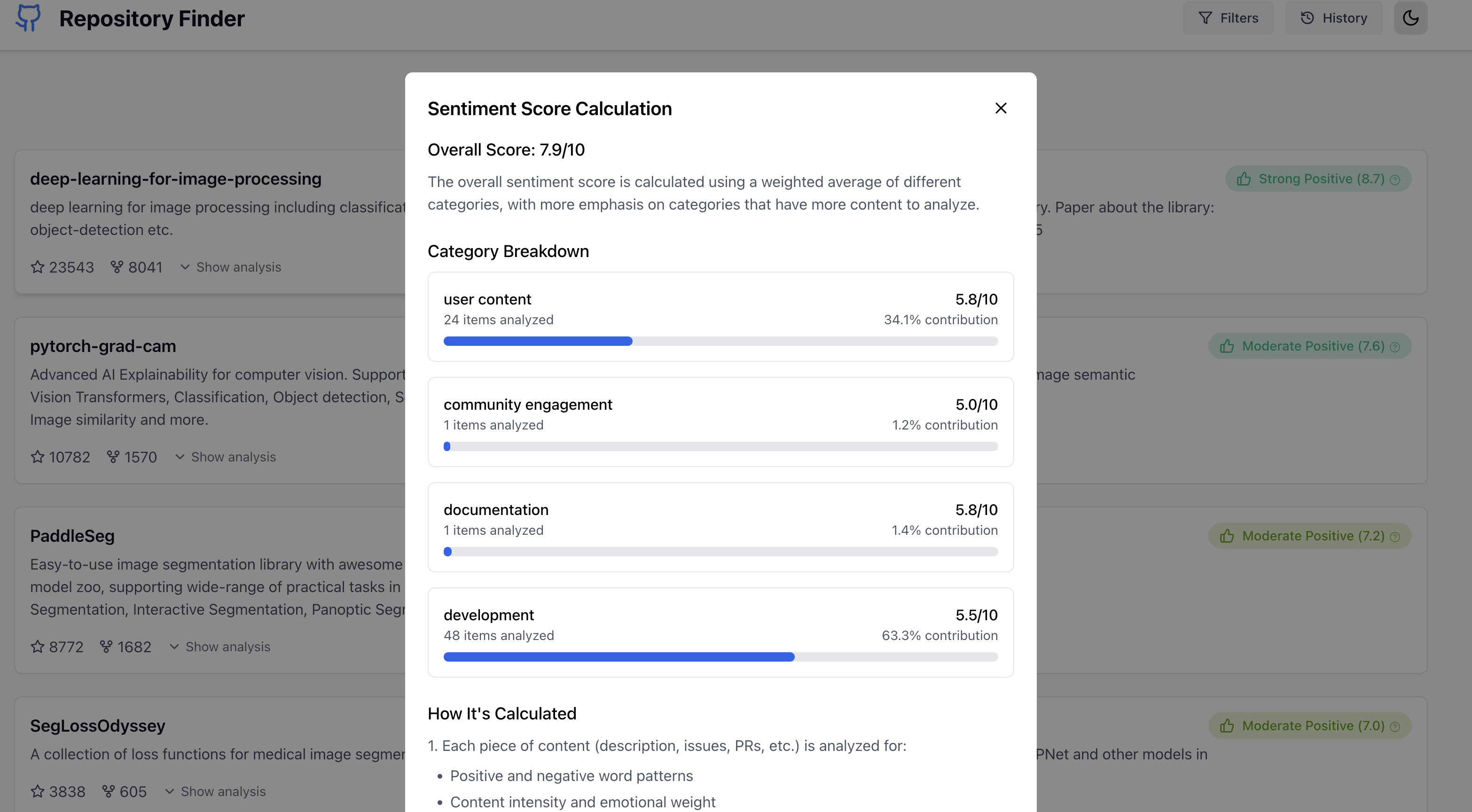Open the PaddleSeg repository title
Viewport: 1472px width, 812px height.
[x=72, y=536]
